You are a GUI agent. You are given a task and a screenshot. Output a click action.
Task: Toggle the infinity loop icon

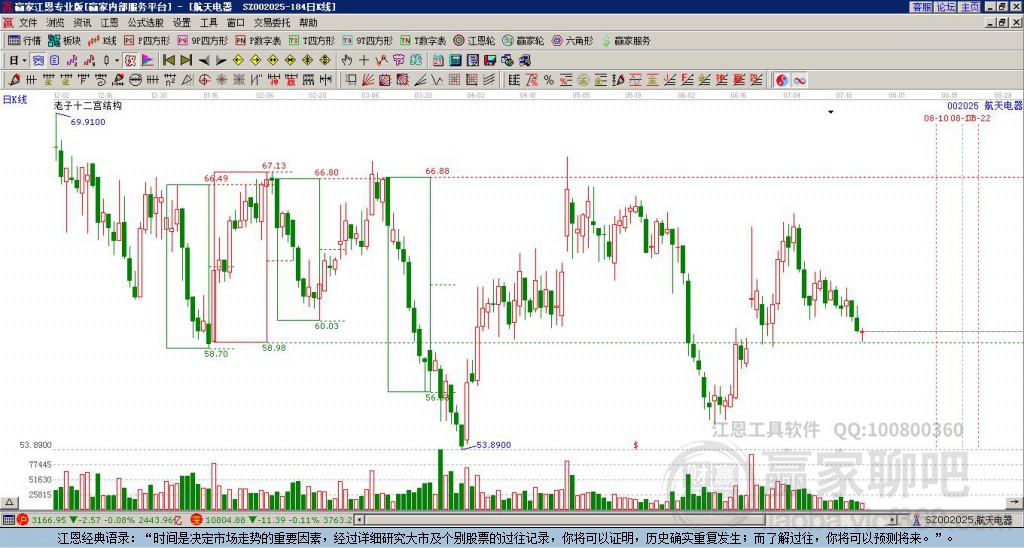tap(799, 80)
